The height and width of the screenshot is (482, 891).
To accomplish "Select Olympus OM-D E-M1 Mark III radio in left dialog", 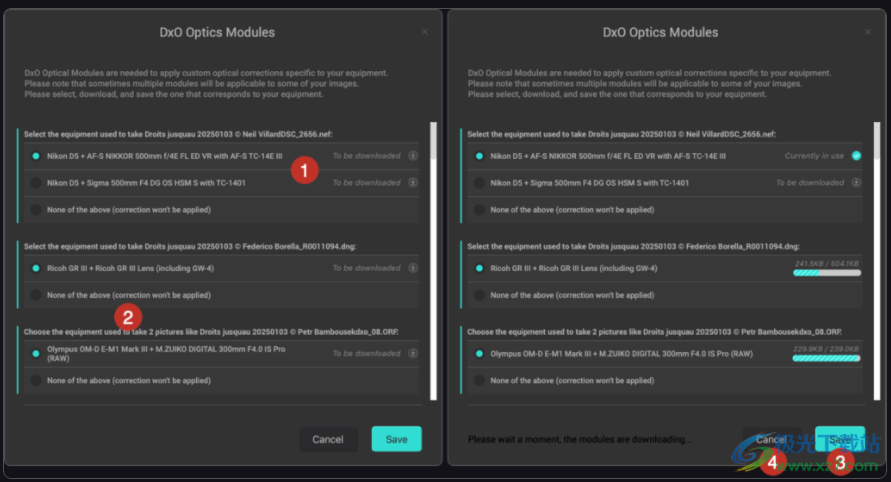I will coord(36,354).
